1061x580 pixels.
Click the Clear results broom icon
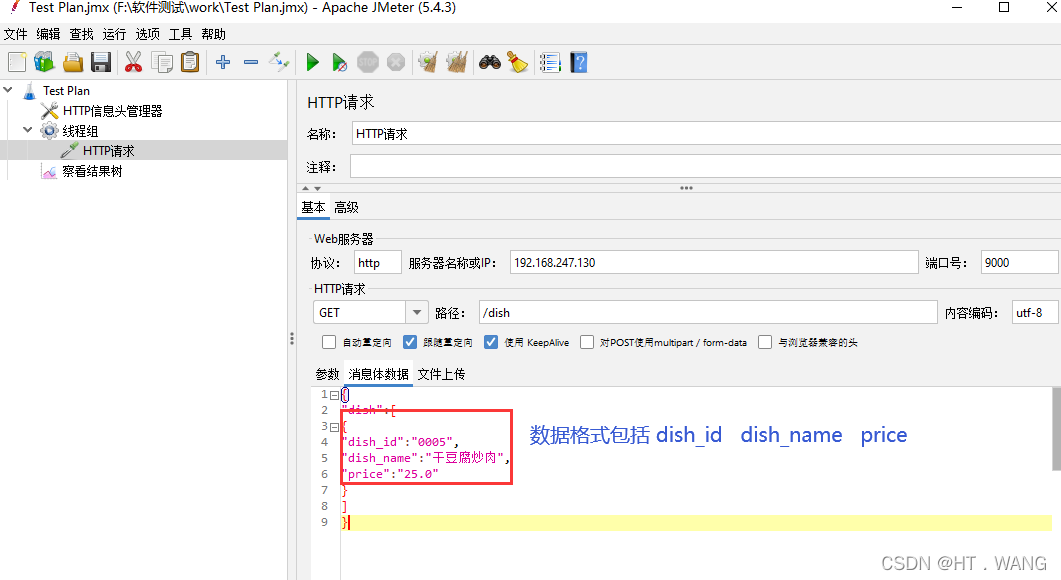(428, 62)
